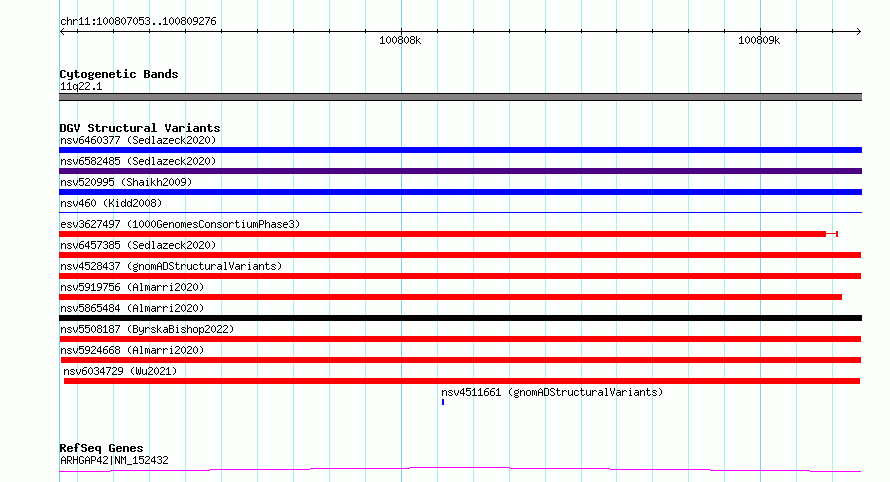The image size is (890, 482).
Task: Click the nsv5919756 (Almarri2020) label
Action: coord(132,287)
